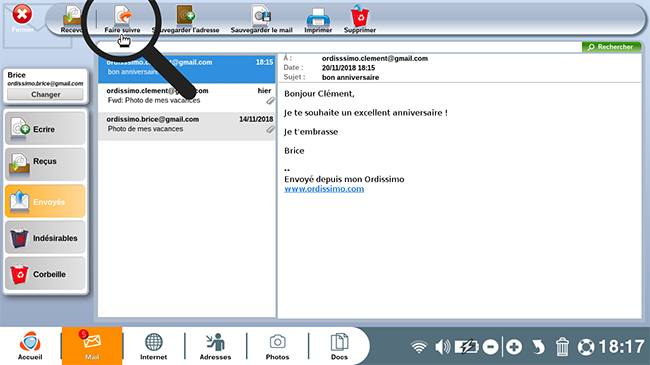Image resolution: width=650 pixels, height=365 pixels.
Task: Click attachment paperclip on the hier email
Action: pos(270,101)
